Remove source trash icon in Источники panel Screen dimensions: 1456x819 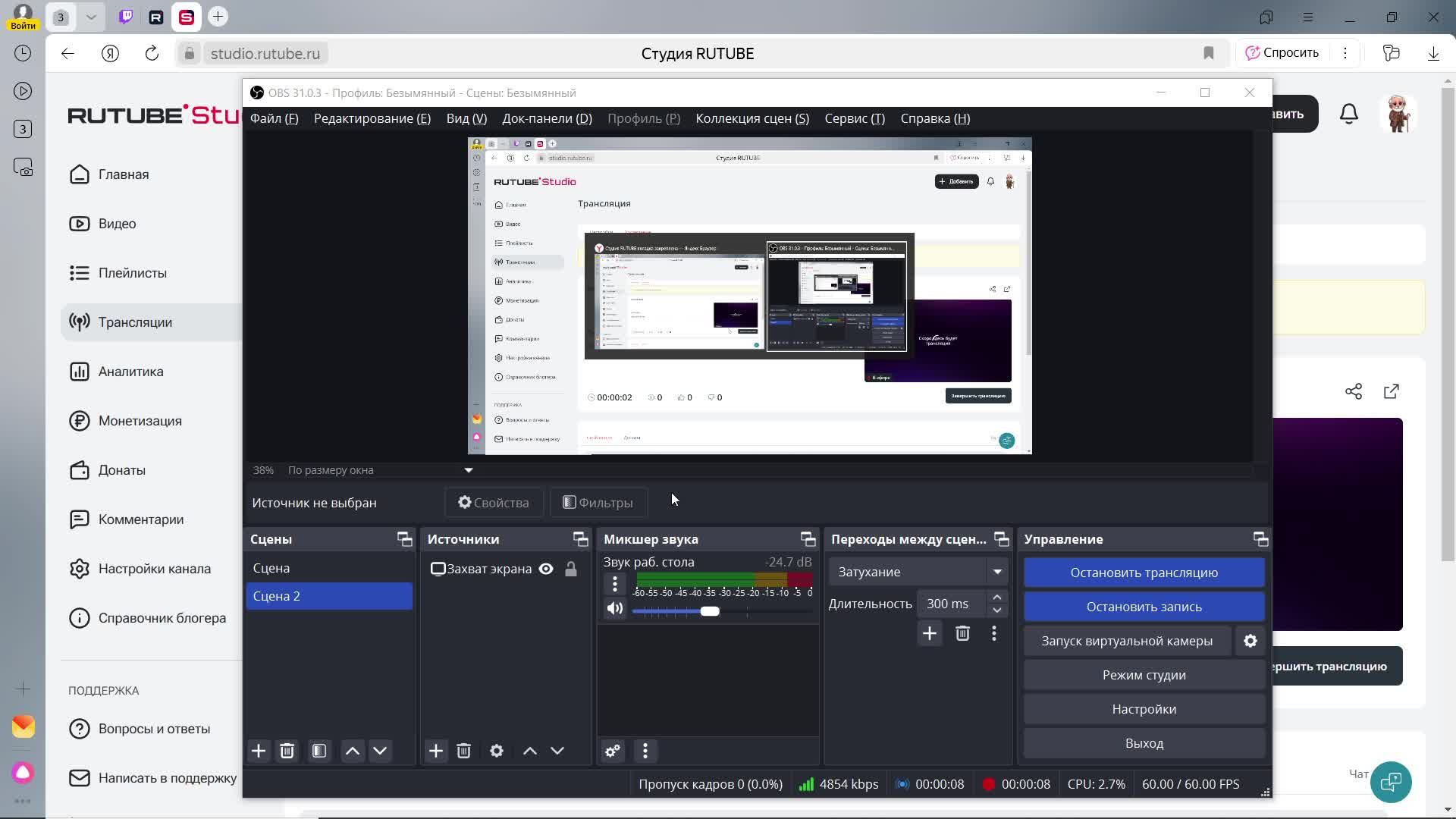coord(464,751)
